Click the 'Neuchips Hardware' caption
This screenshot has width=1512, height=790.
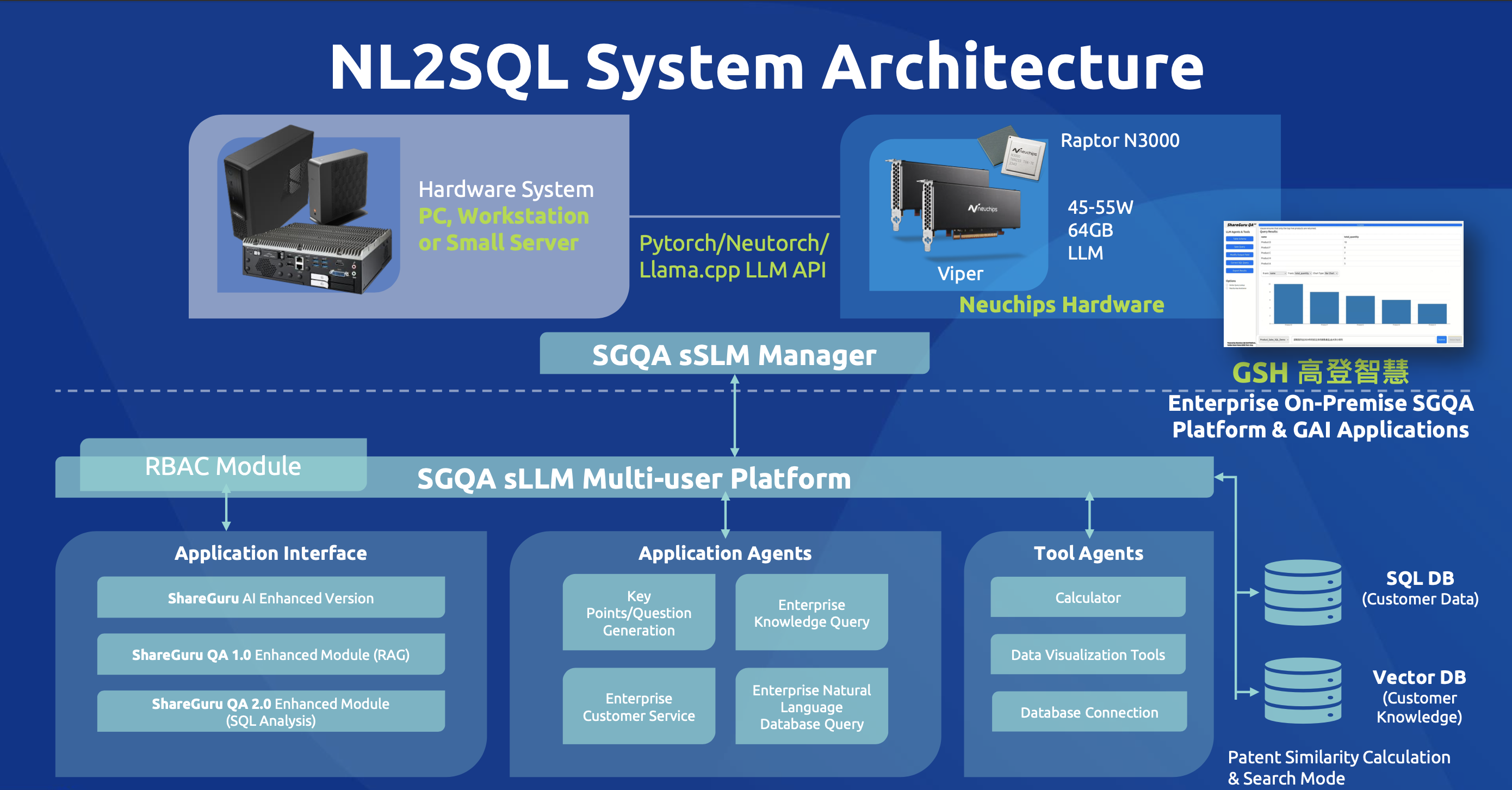pyautogui.click(x=1061, y=304)
